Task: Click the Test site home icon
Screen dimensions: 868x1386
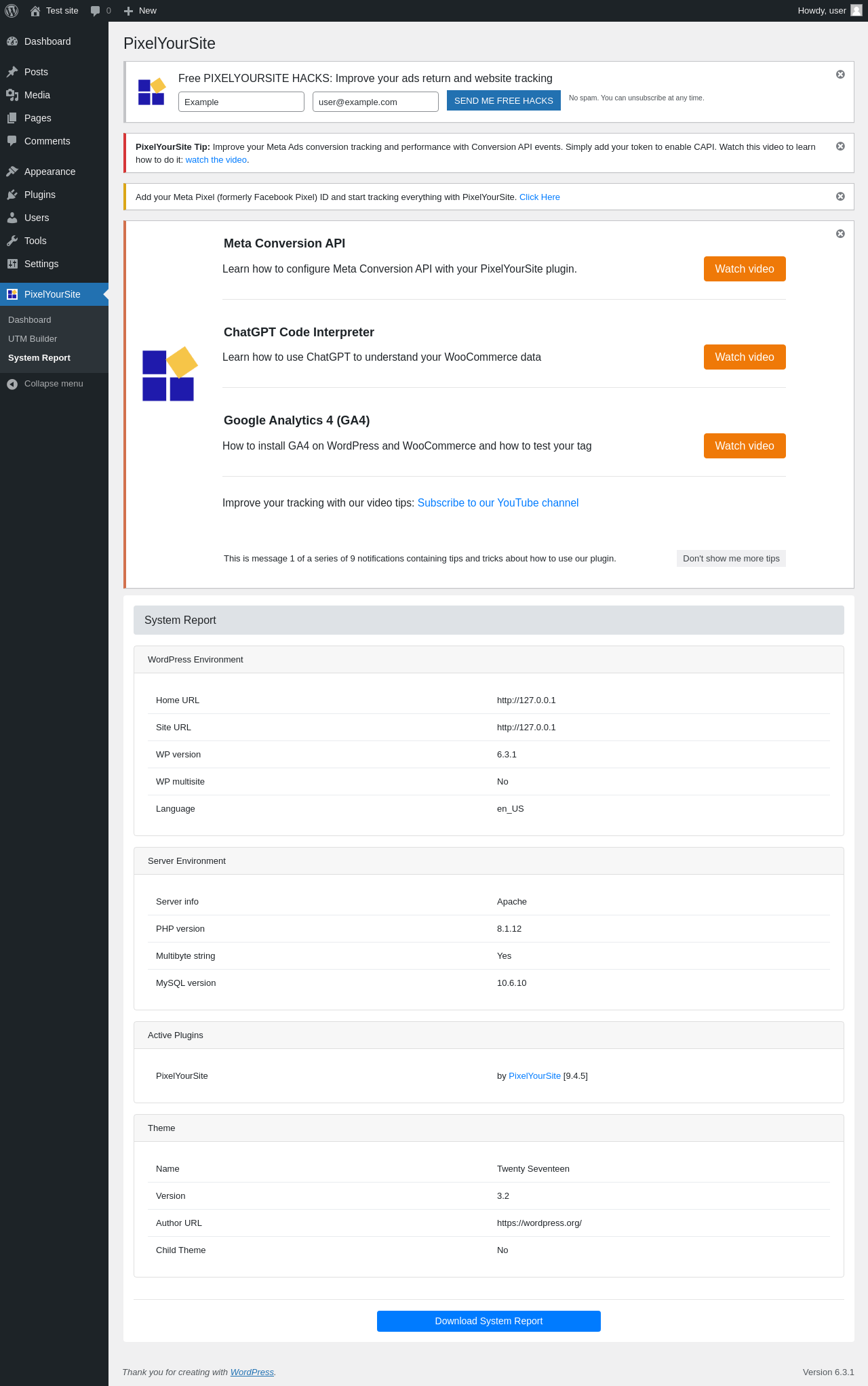Action: (x=35, y=11)
